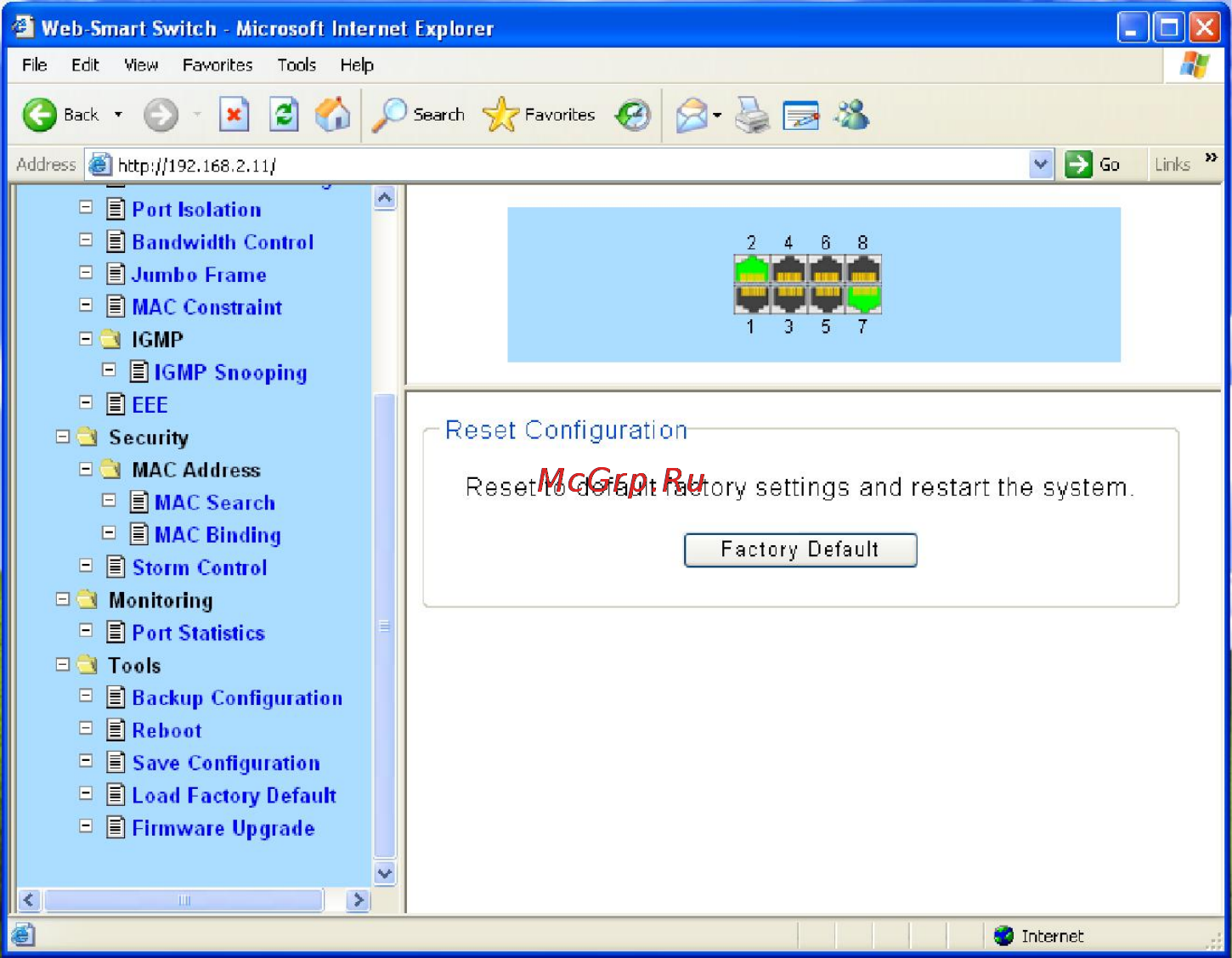
Task: Open the address bar dropdown arrow
Action: click(x=1041, y=164)
